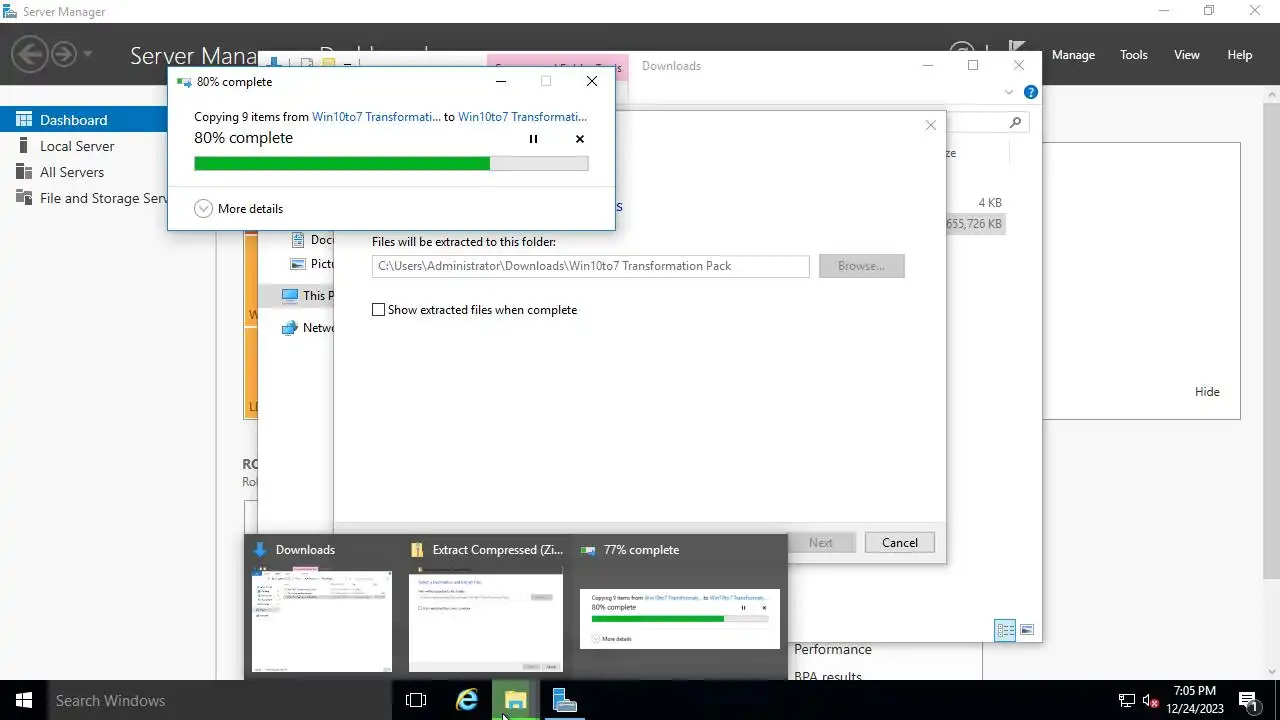Viewport: 1280px width, 720px height.
Task: Launch Internet Explorer from taskbar
Action: pos(467,700)
